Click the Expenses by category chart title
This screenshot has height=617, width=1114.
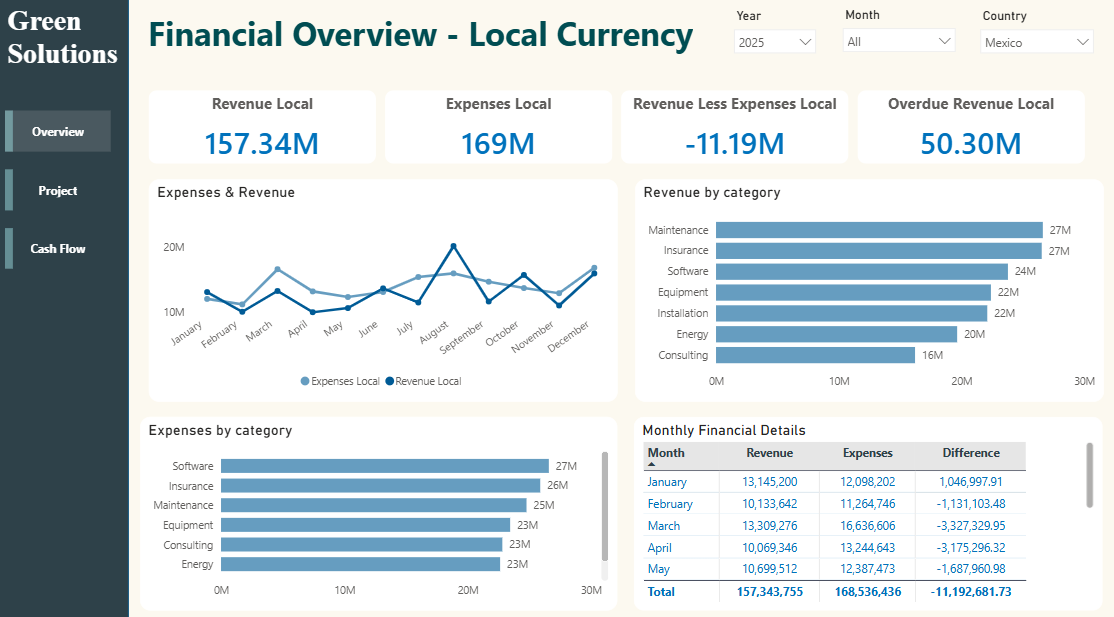pyautogui.click(x=220, y=431)
